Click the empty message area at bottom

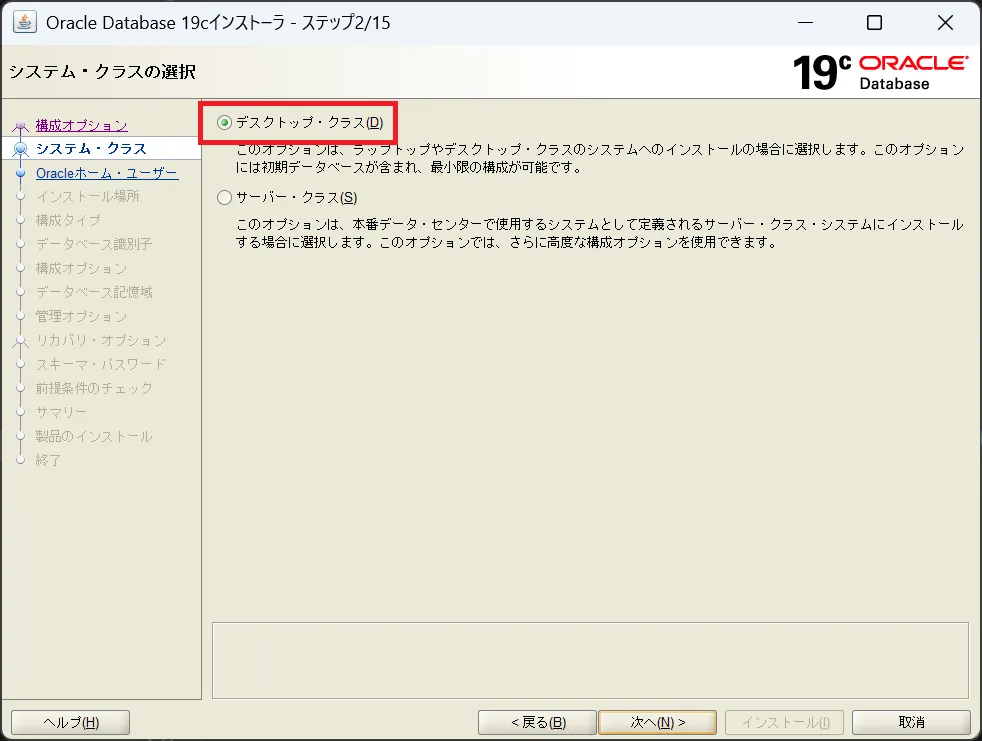tap(590, 660)
